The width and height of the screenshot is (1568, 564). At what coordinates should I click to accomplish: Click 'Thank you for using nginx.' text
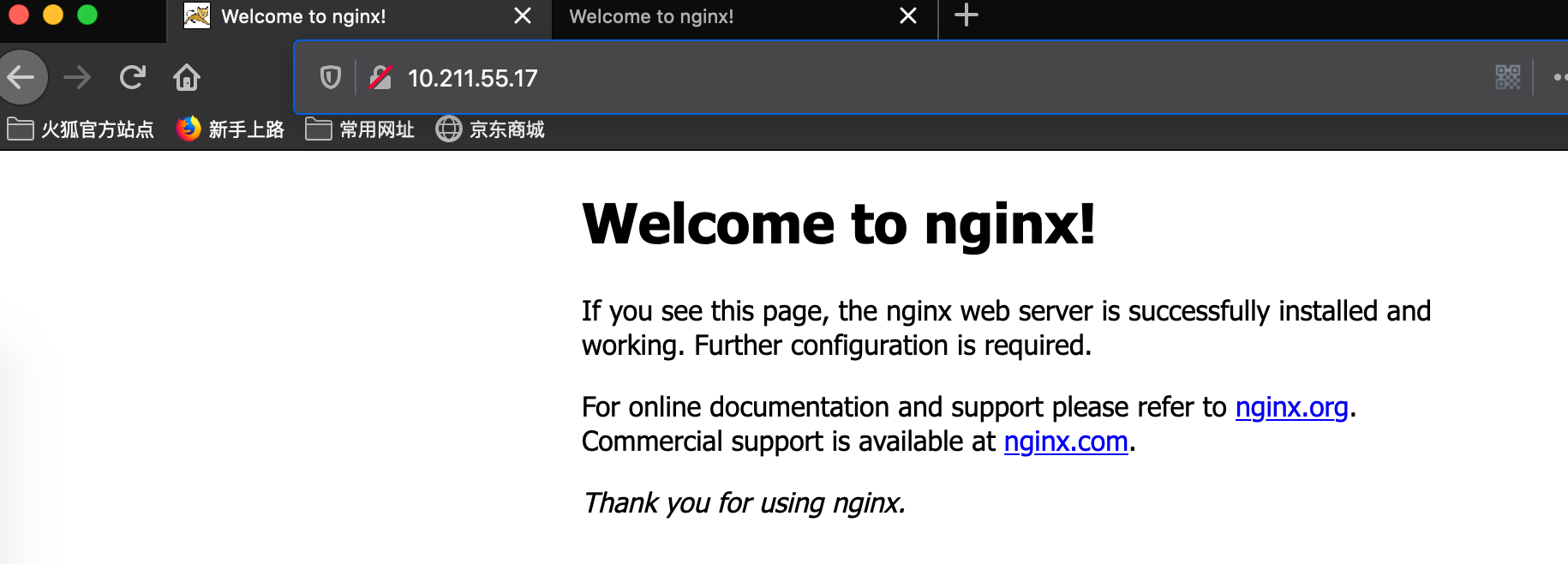[744, 503]
